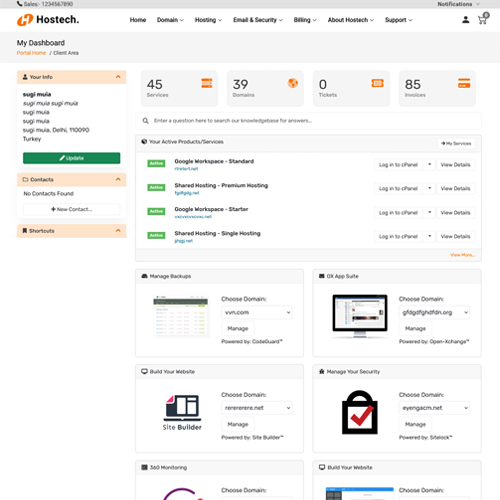
Task: Open the user account icon
Action: tap(465, 20)
